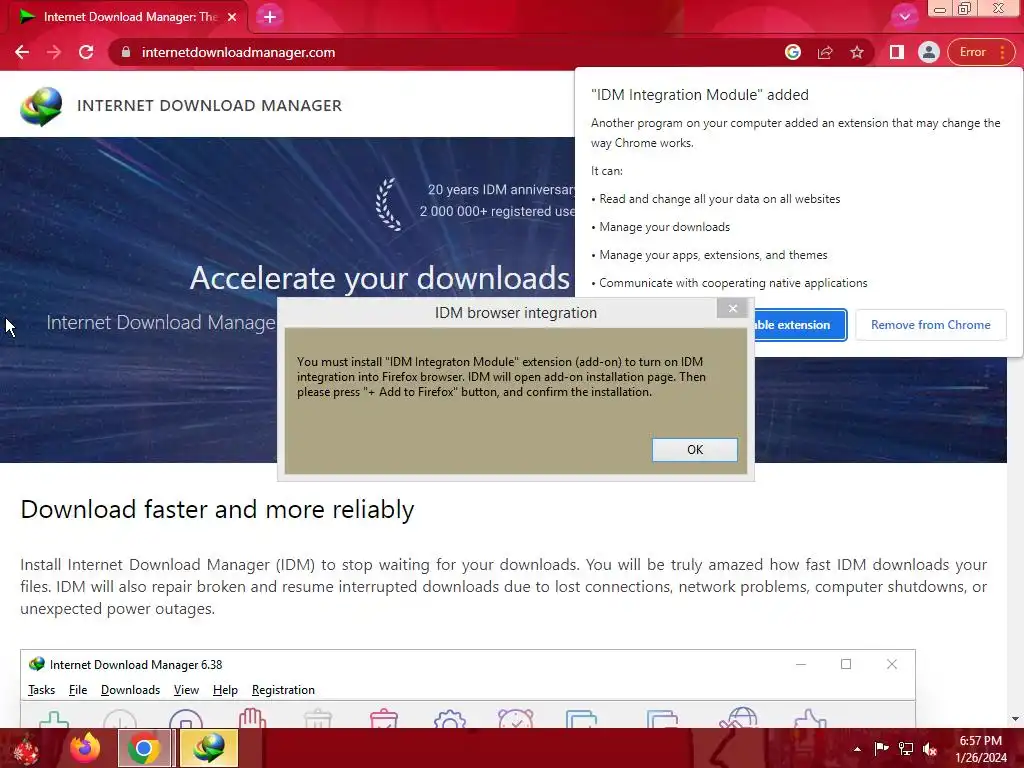This screenshot has height=768, width=1024.
Task: Click the address bar URL field
Action: pos(238,52)
